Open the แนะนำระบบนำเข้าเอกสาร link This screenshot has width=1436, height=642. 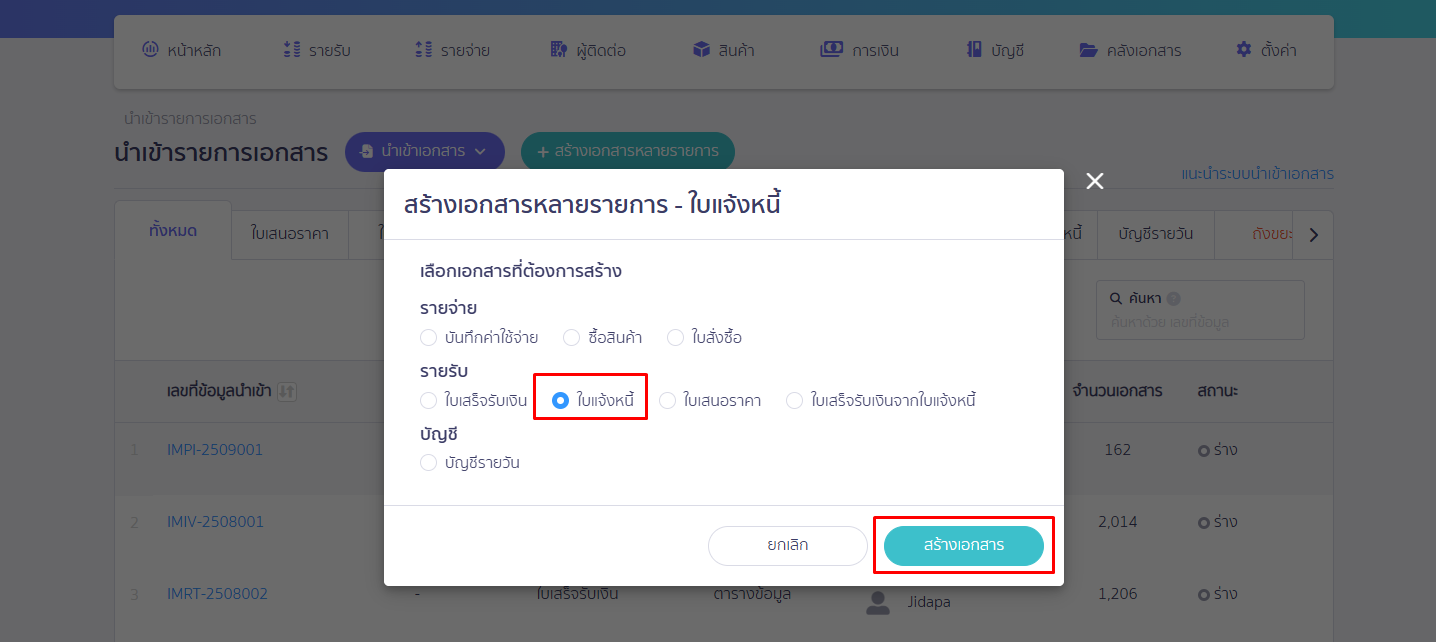pos(1257,174)
